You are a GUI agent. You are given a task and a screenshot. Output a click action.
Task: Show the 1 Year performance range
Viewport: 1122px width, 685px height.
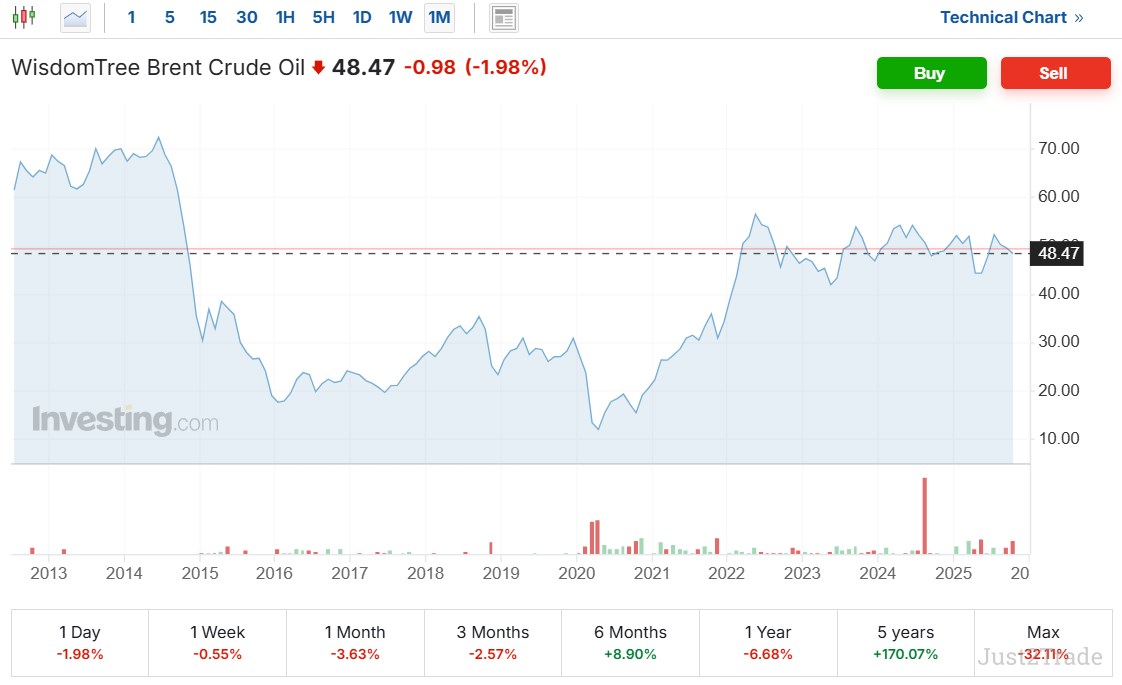tap(768, 642)
